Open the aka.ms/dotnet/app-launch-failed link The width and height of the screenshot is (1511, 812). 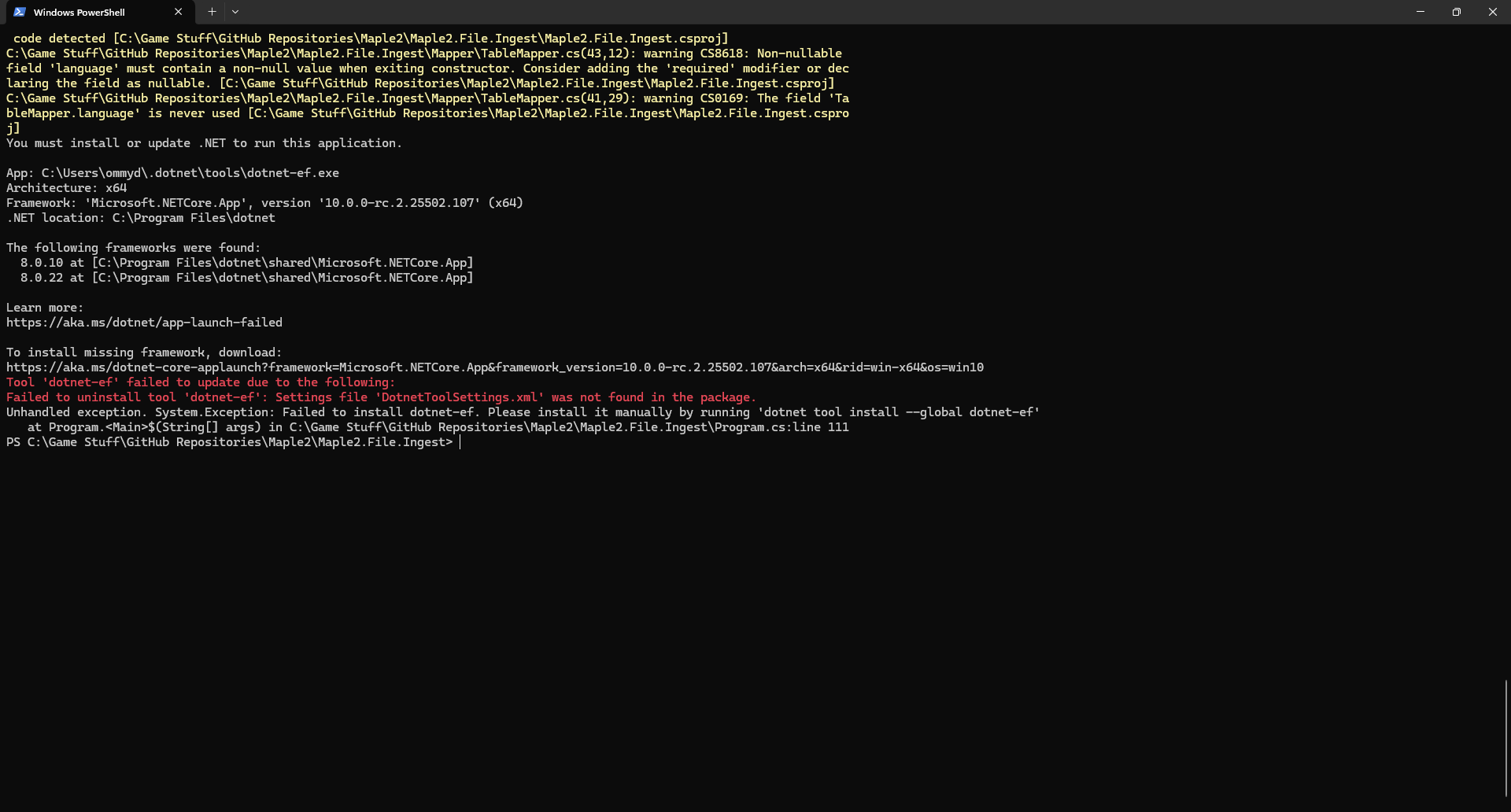pos(144,323)
